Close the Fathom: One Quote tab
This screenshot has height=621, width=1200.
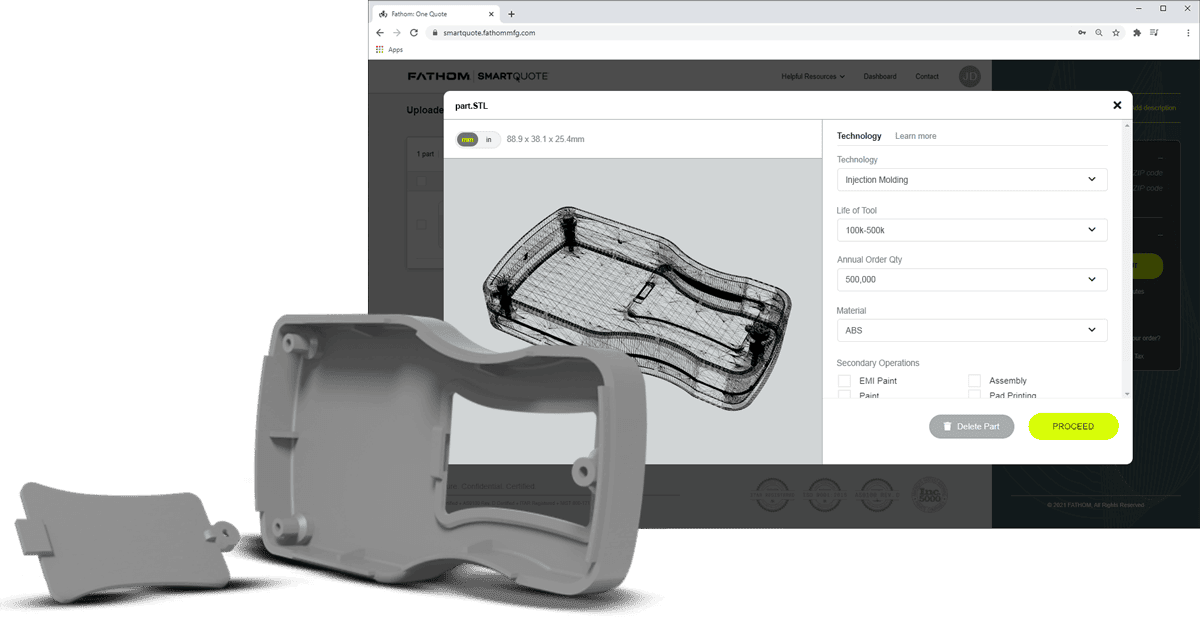(490, 14)
